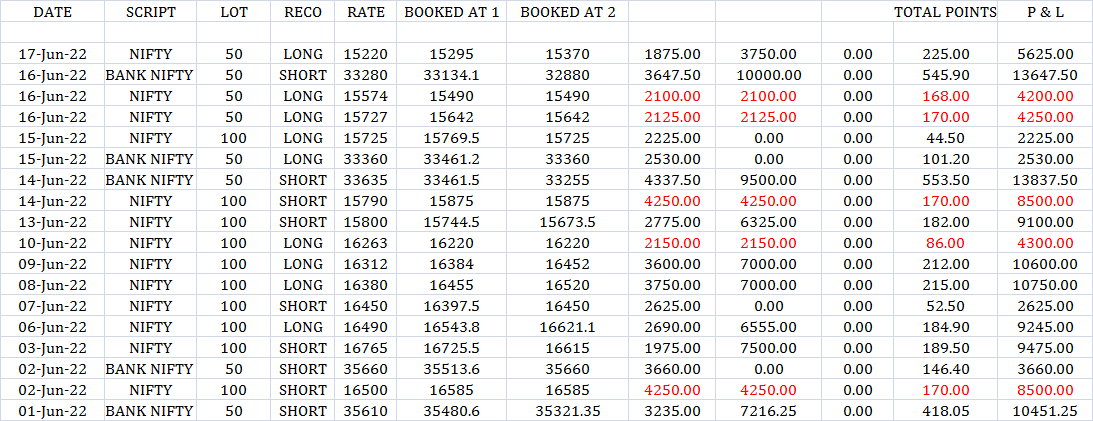Click the 07-Jun-22 date cell
1093x421 pixels.
point(52,306)
